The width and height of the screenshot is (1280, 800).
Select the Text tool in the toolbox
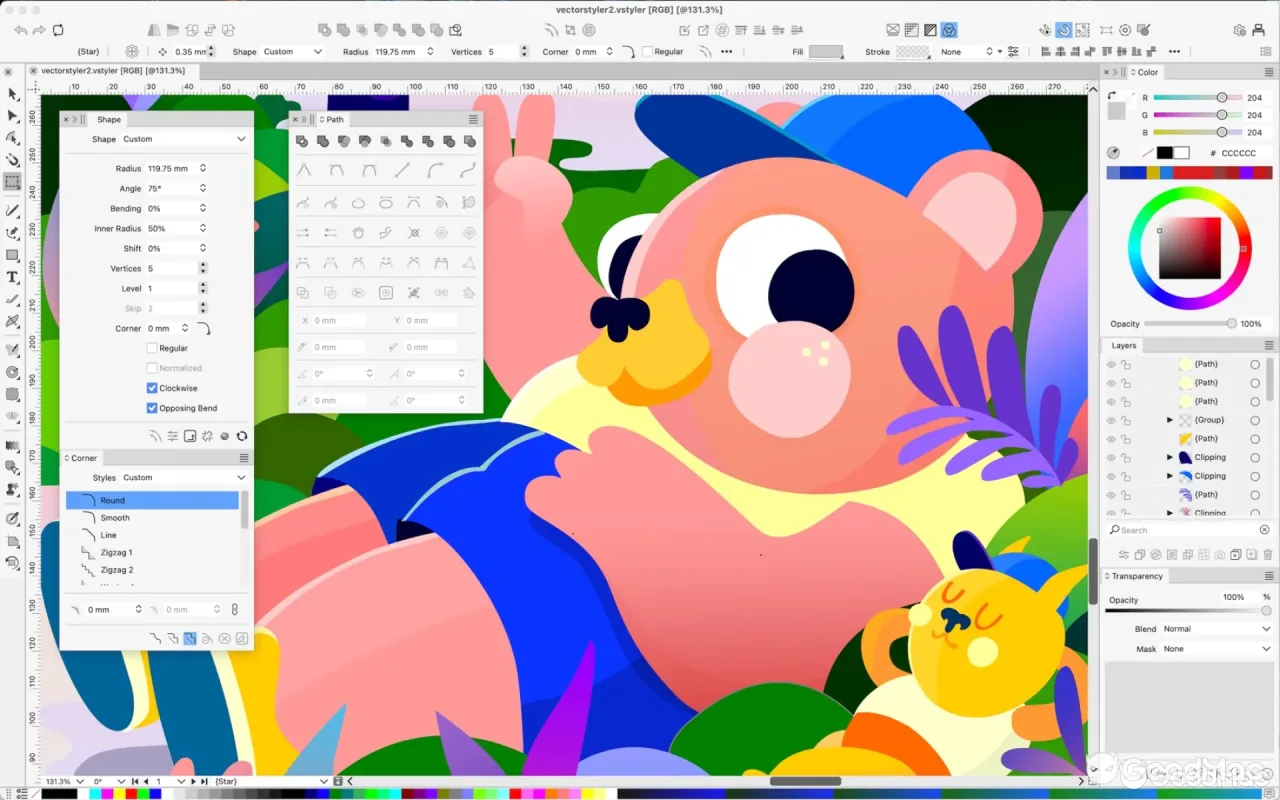13,277
